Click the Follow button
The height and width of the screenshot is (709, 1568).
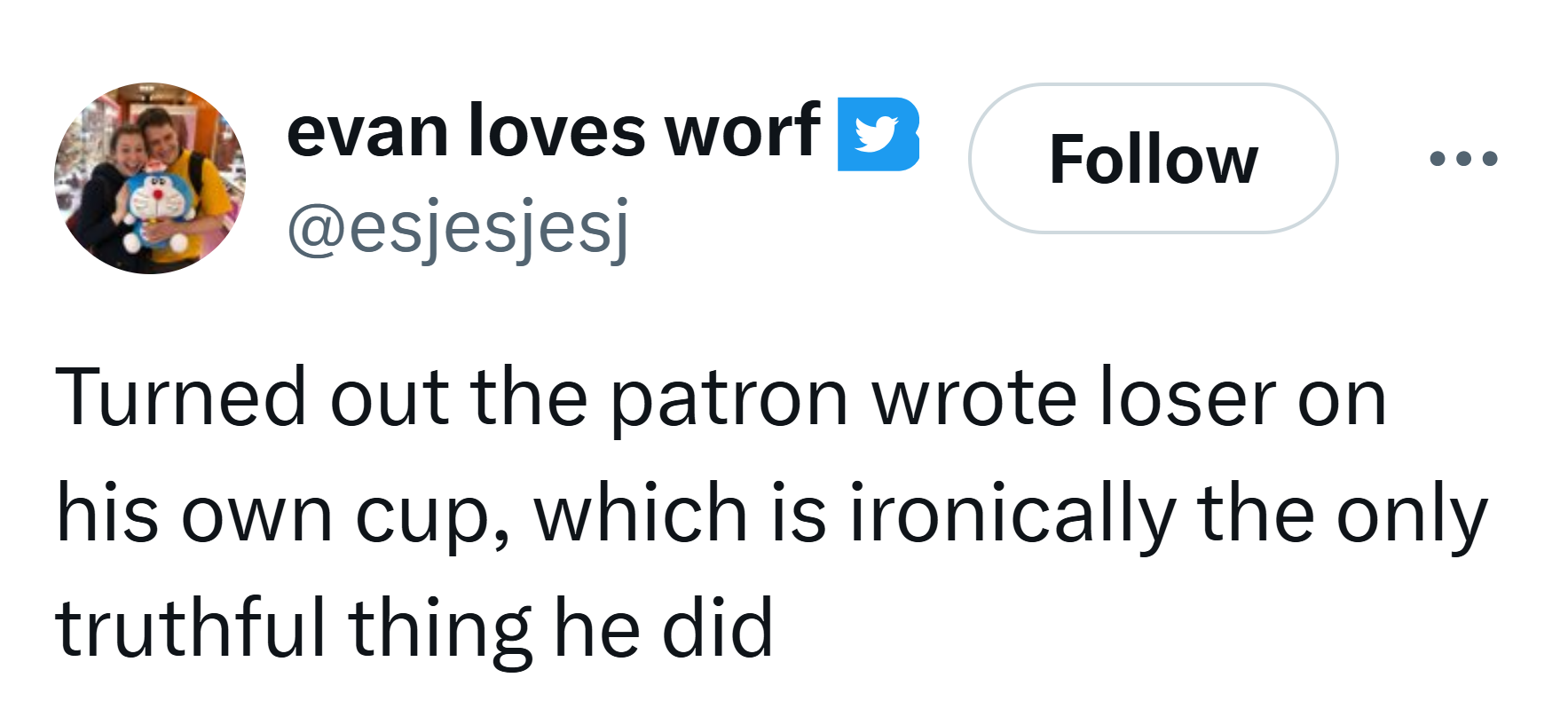click(x=1153, y=159)
